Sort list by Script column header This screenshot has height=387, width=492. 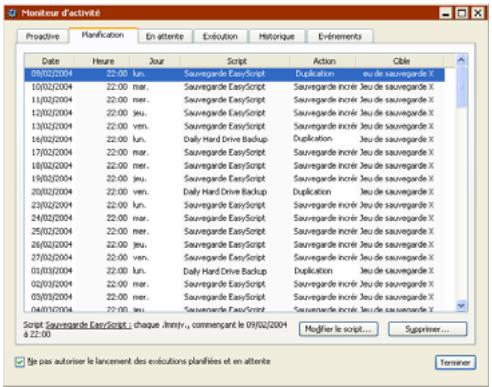click(x=236, y=61)
